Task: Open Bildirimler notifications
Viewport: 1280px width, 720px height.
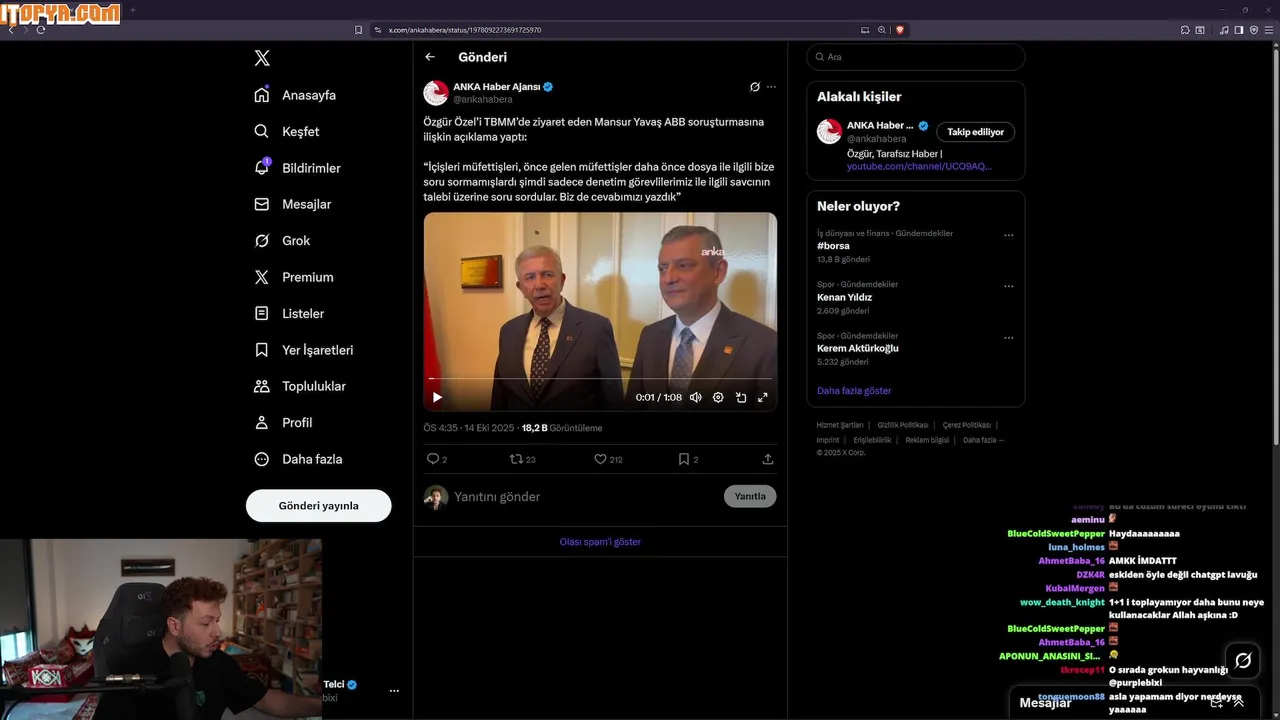Action: pos(297,168)
